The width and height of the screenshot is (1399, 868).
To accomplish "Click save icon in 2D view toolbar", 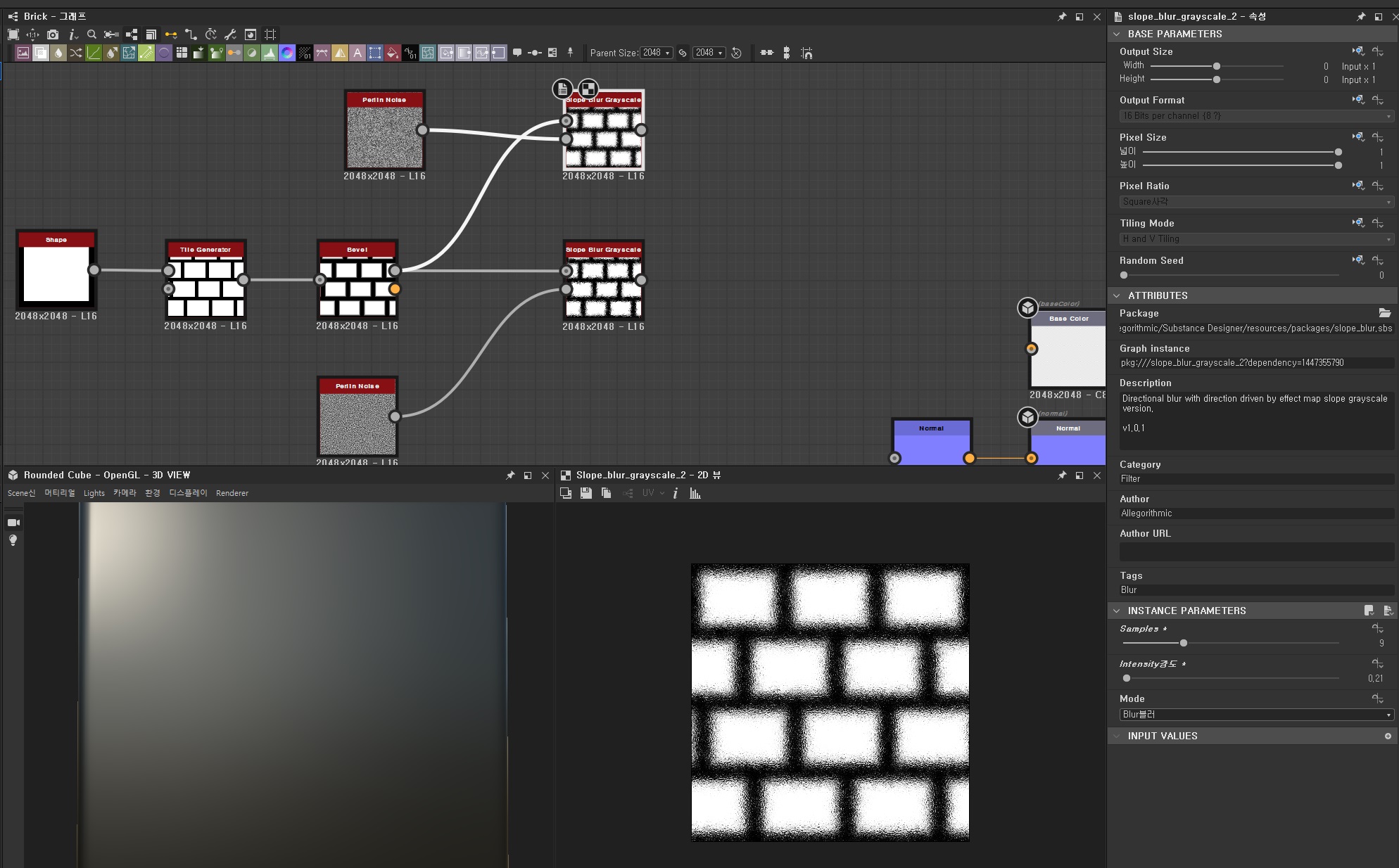I will pyautogui.click(x=585, y=494).
